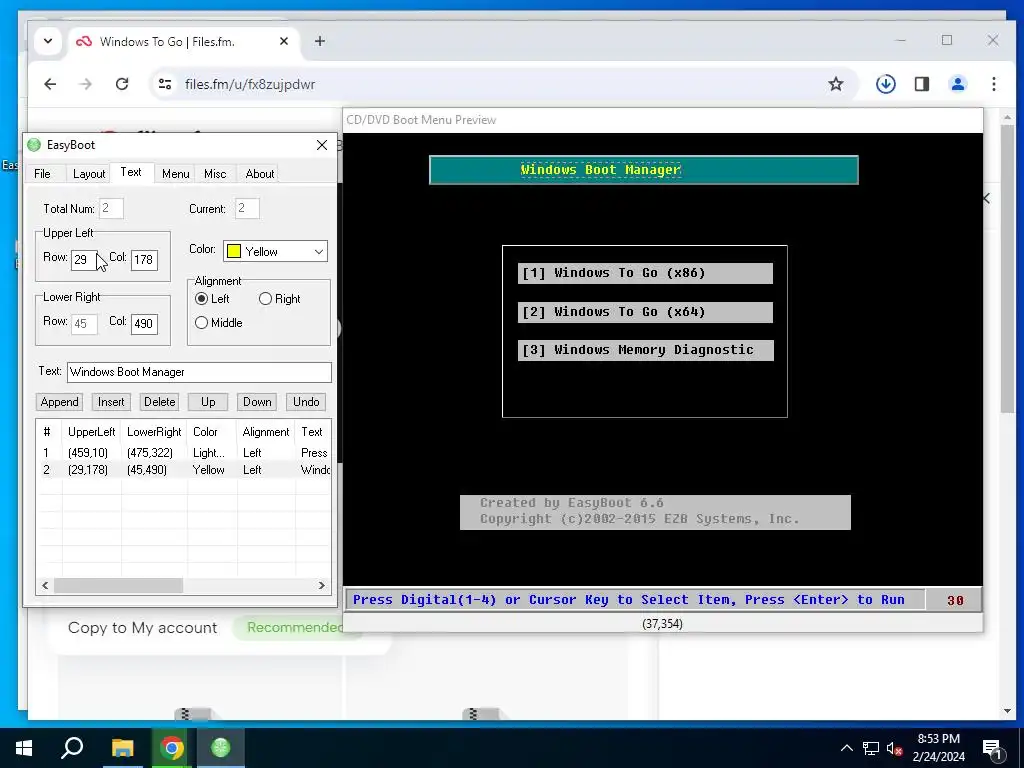Click the Alignment column header
The image size is (1024, 768).
click(x=266, y=432)
